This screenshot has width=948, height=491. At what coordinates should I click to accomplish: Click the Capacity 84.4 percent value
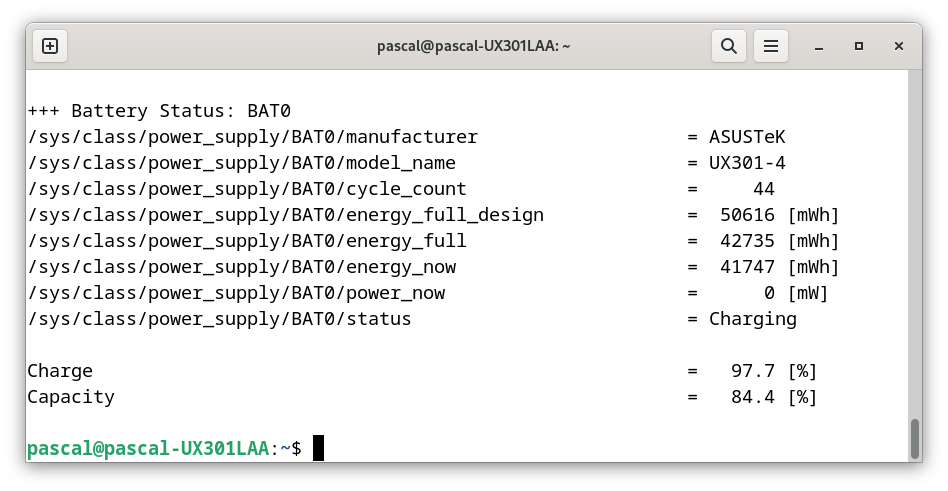(x=753, y=397)
